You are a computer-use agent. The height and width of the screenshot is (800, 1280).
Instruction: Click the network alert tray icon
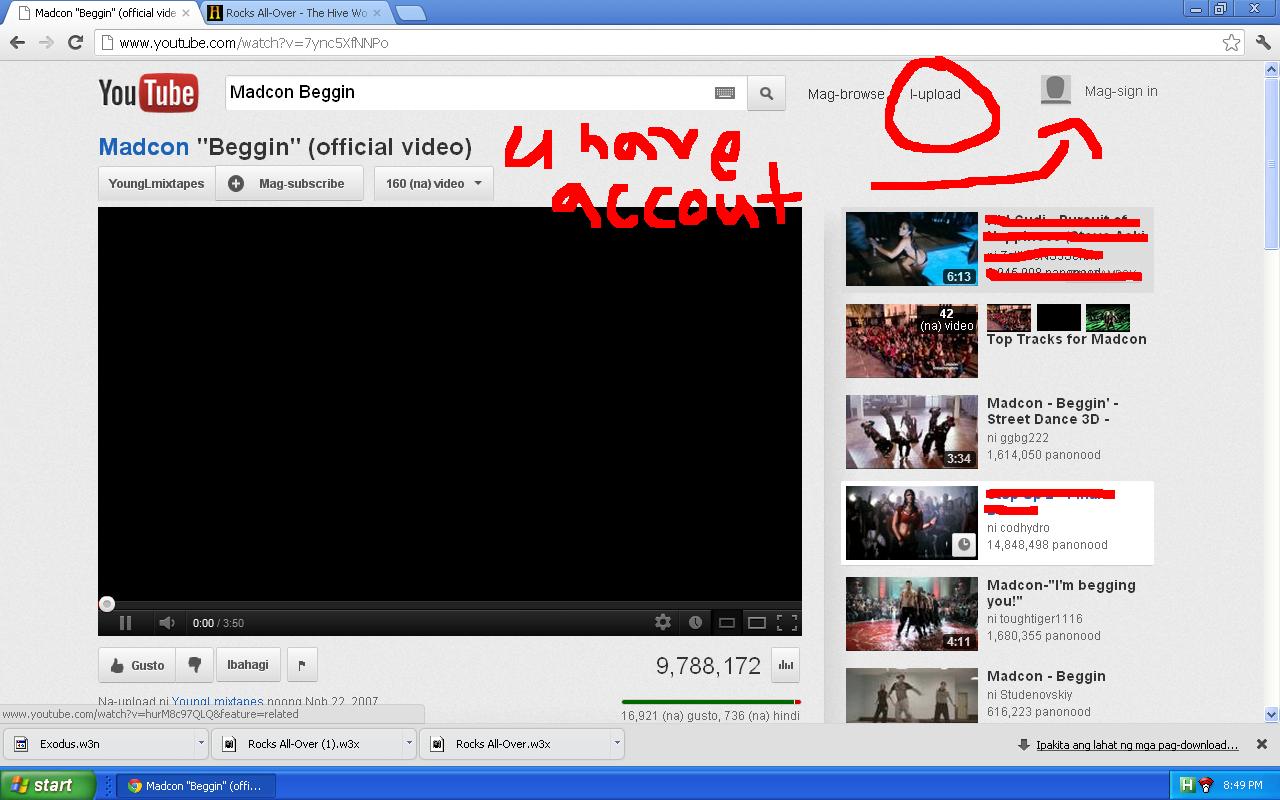point(1206,785)
